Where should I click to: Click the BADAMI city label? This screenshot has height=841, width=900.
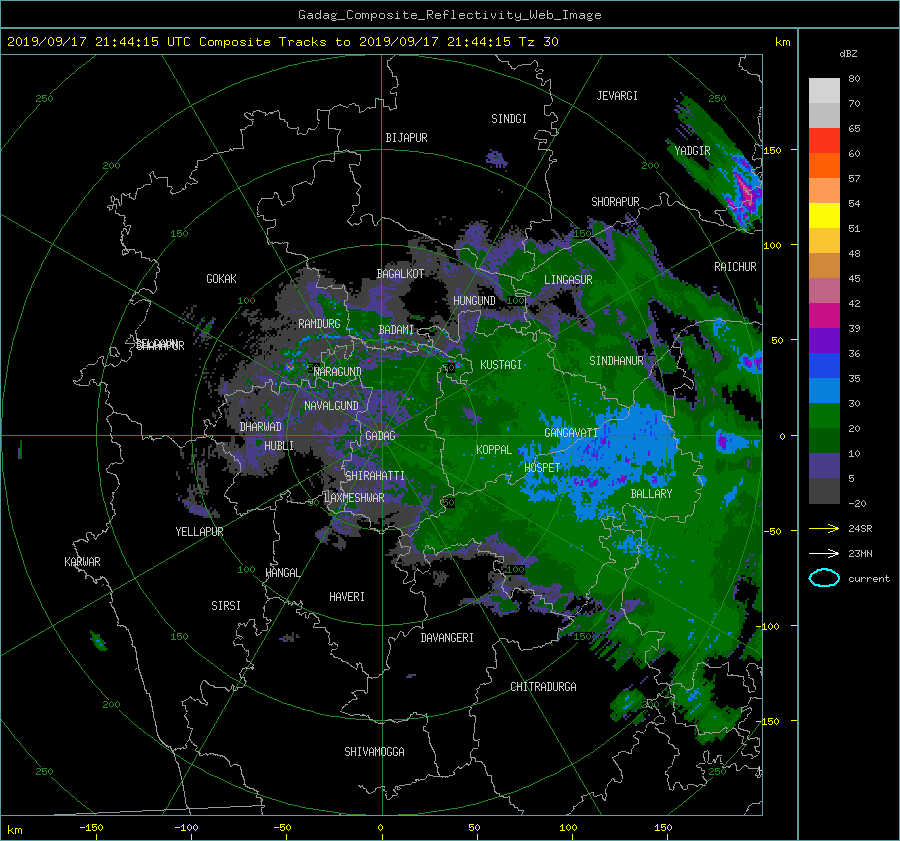point(396,330)
